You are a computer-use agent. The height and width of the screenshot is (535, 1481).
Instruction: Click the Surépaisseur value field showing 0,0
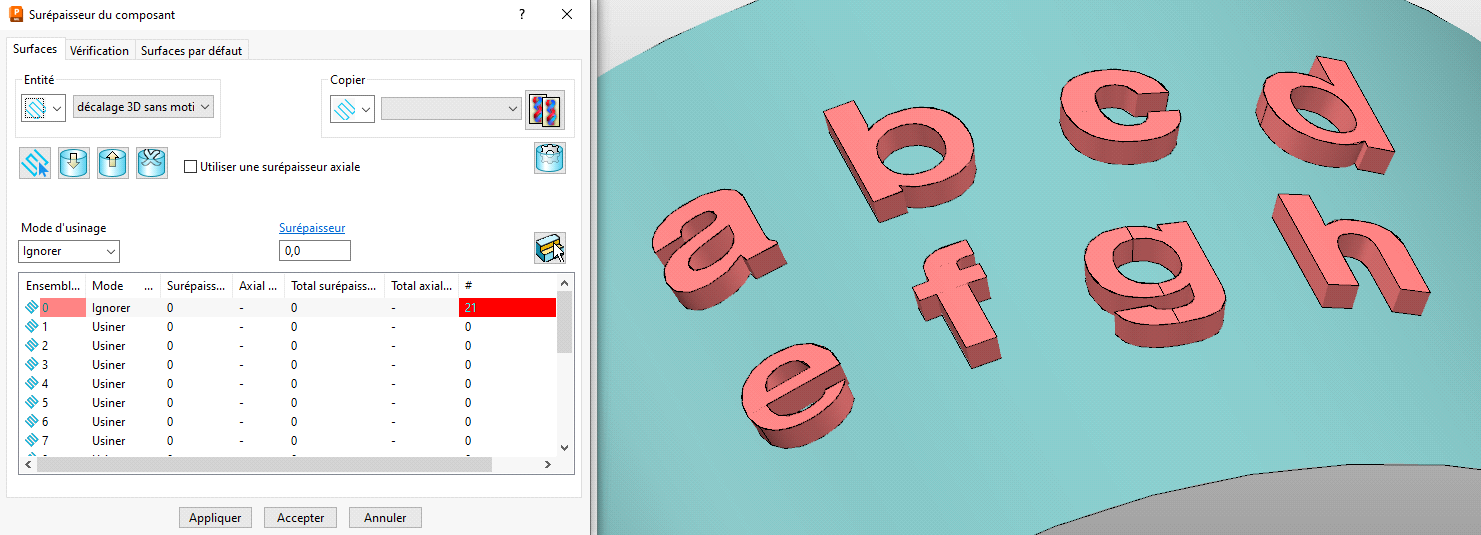pos(315,251)
